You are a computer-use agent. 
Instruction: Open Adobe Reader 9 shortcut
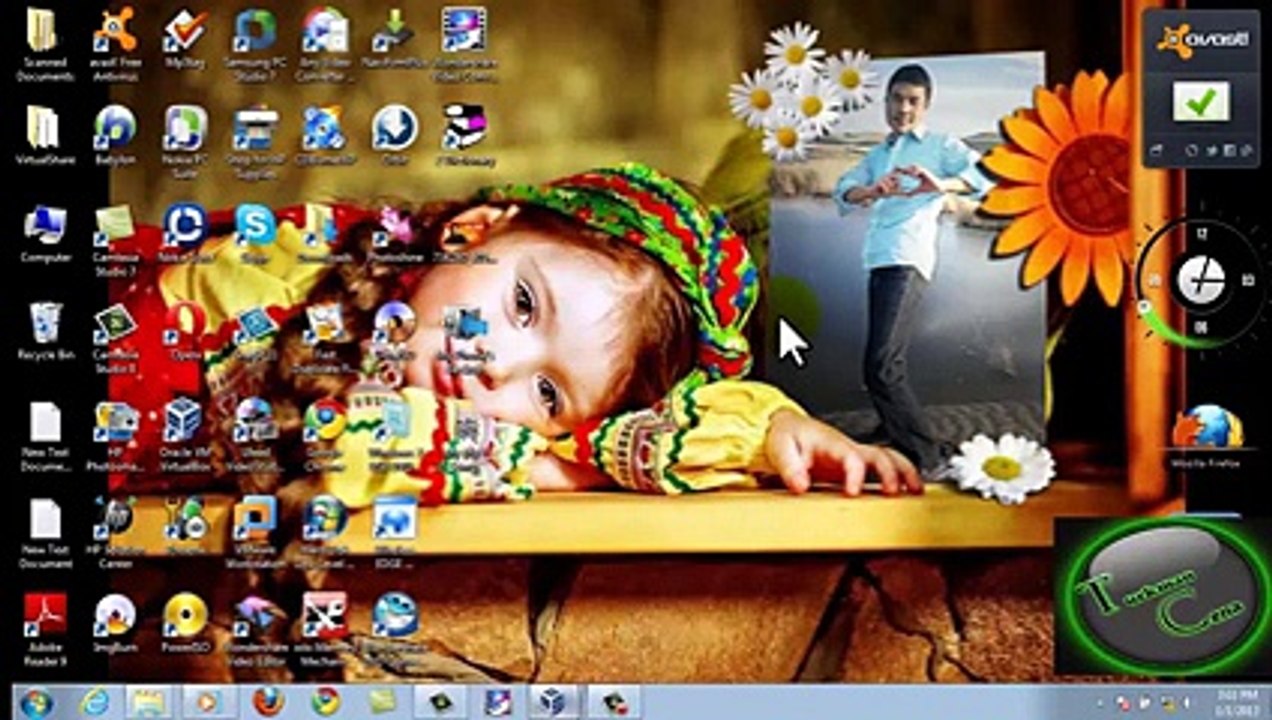coord(45,630)
